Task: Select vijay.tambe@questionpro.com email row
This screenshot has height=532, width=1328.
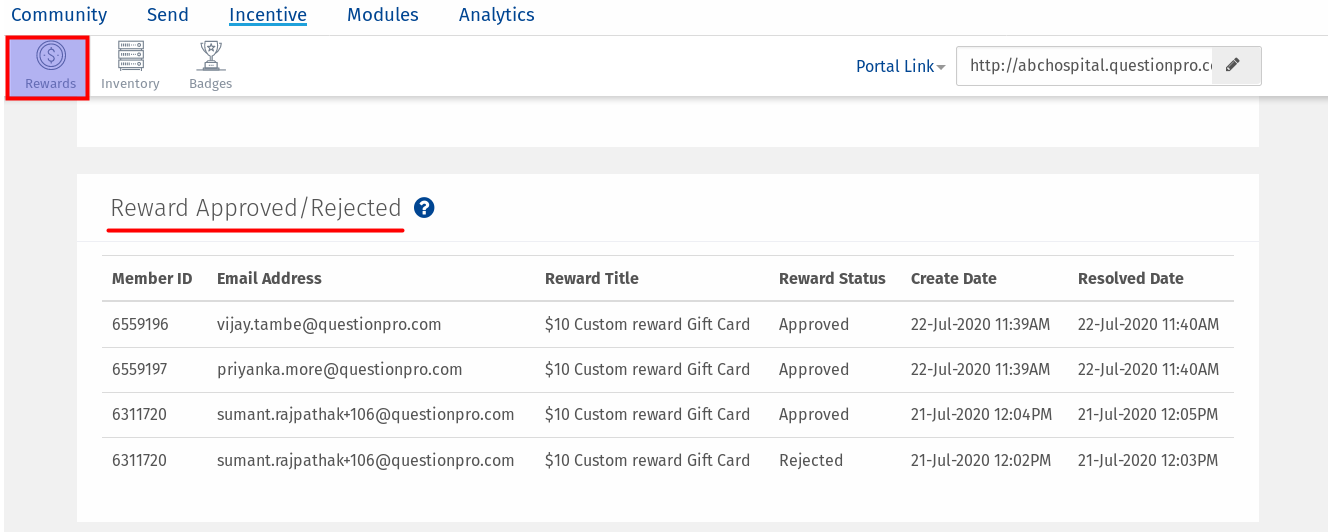Action: pos(329,325)
